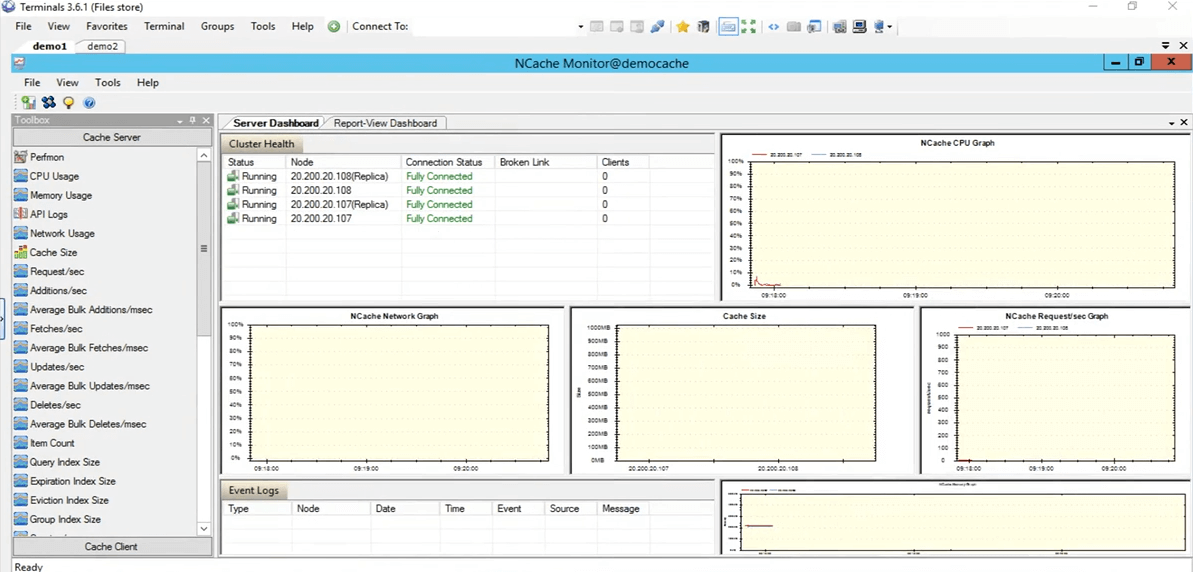Screen dimensions: 1193x572
Task: Select Group Index Size in the Toolbox
Action: pos(57,519)
